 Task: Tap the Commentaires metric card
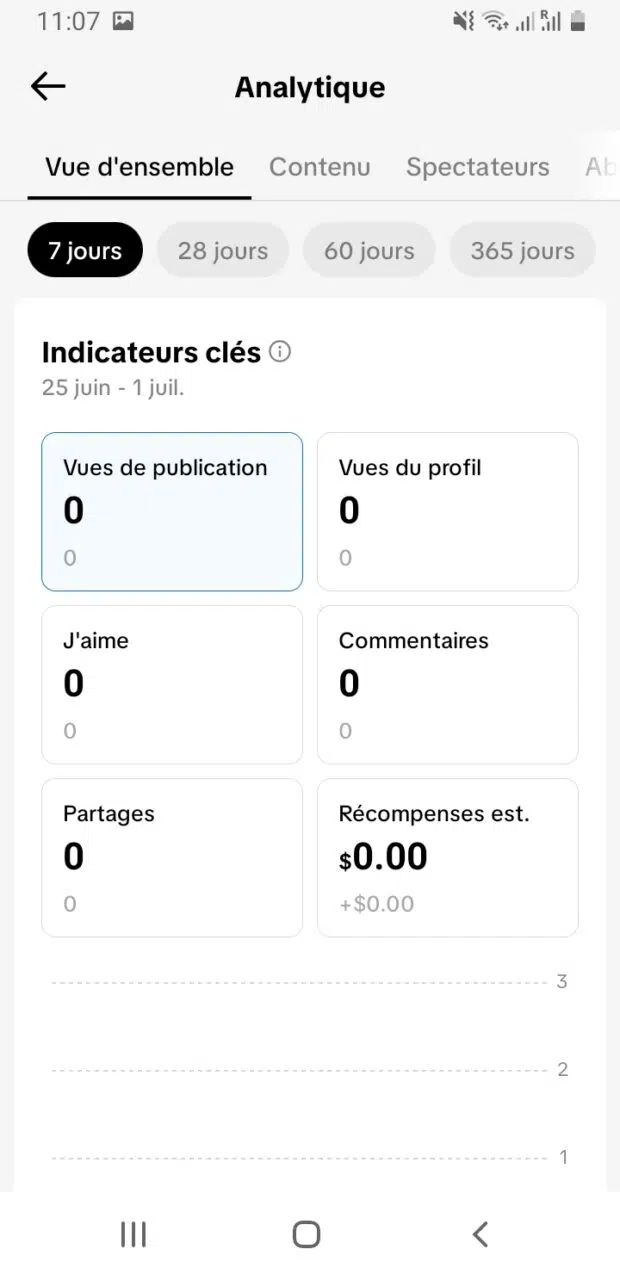tap(448, 685)
